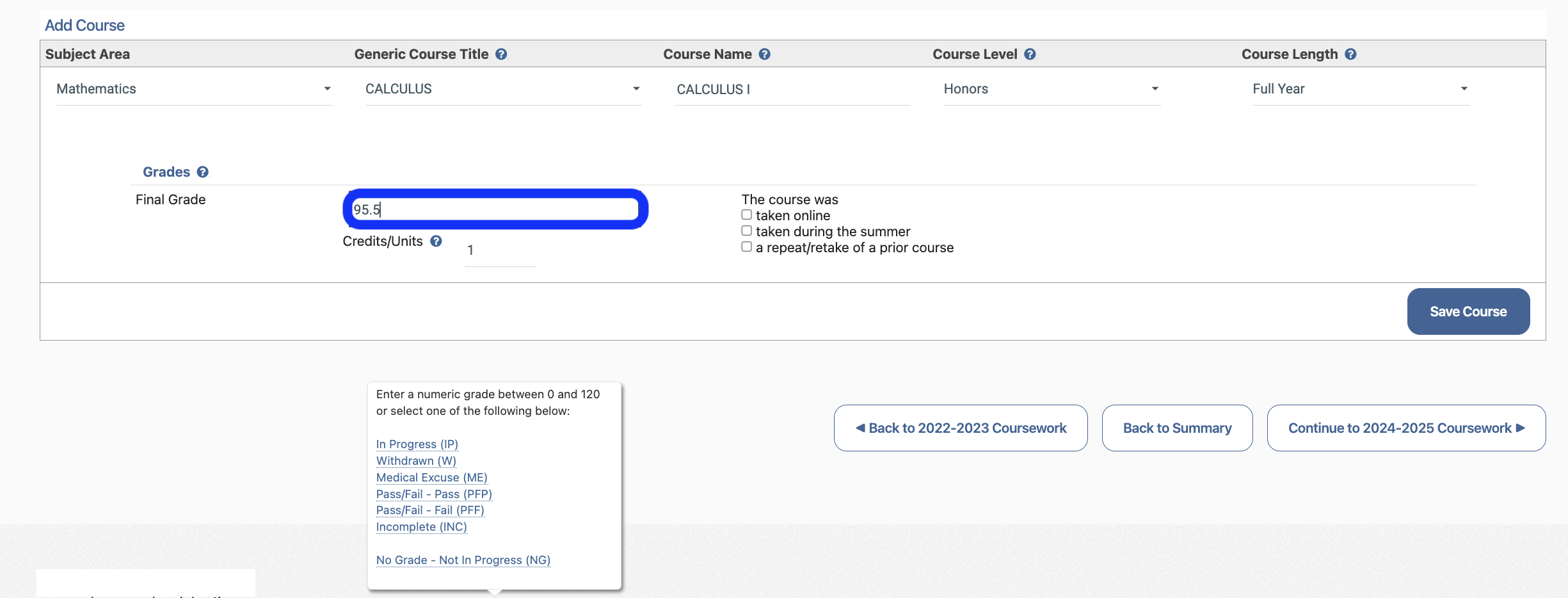Choose Pass/Fail - Pass (PFP) link
Viewport: 1568px width, 598px height.
(434, 494)
